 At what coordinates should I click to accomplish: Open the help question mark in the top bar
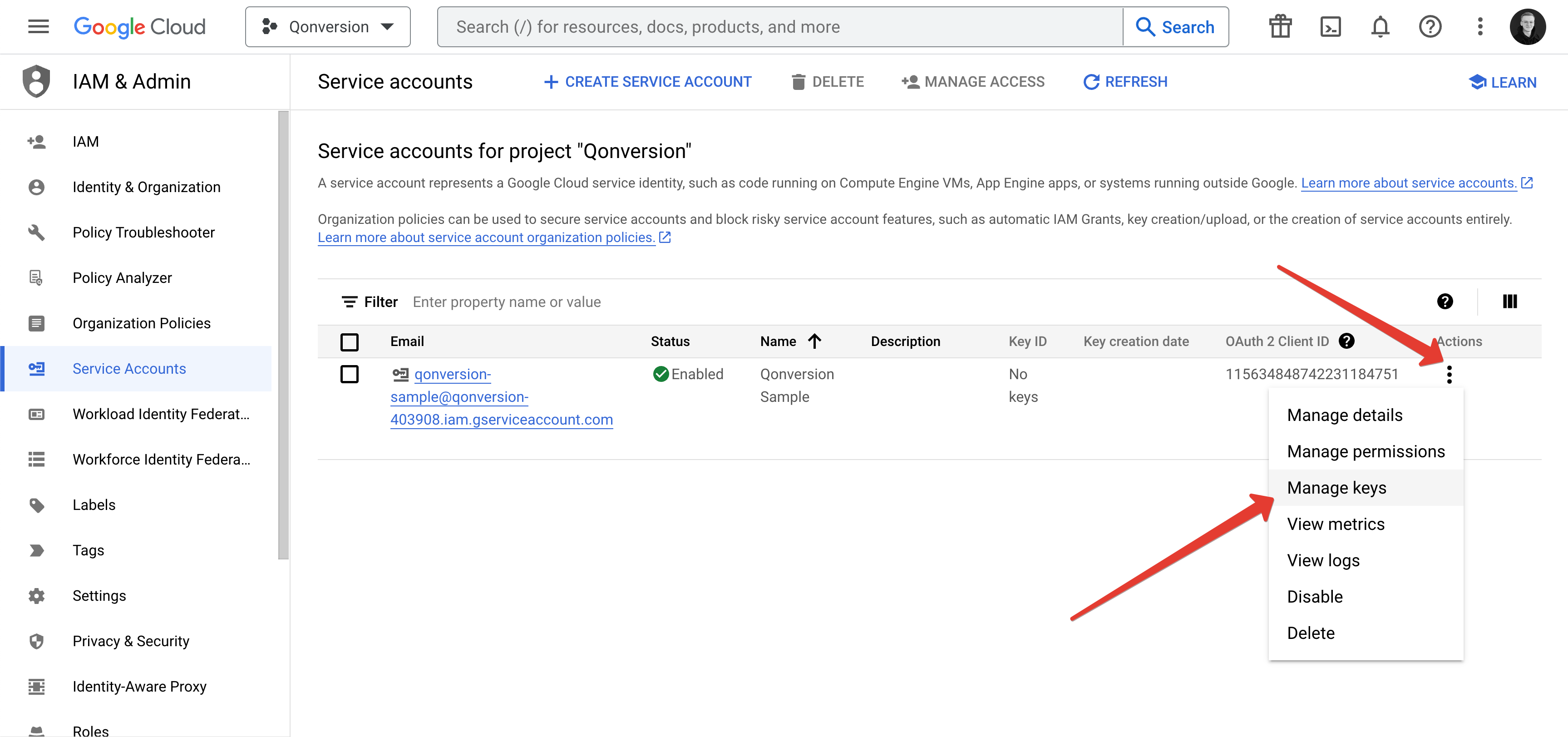[1430, 27]
